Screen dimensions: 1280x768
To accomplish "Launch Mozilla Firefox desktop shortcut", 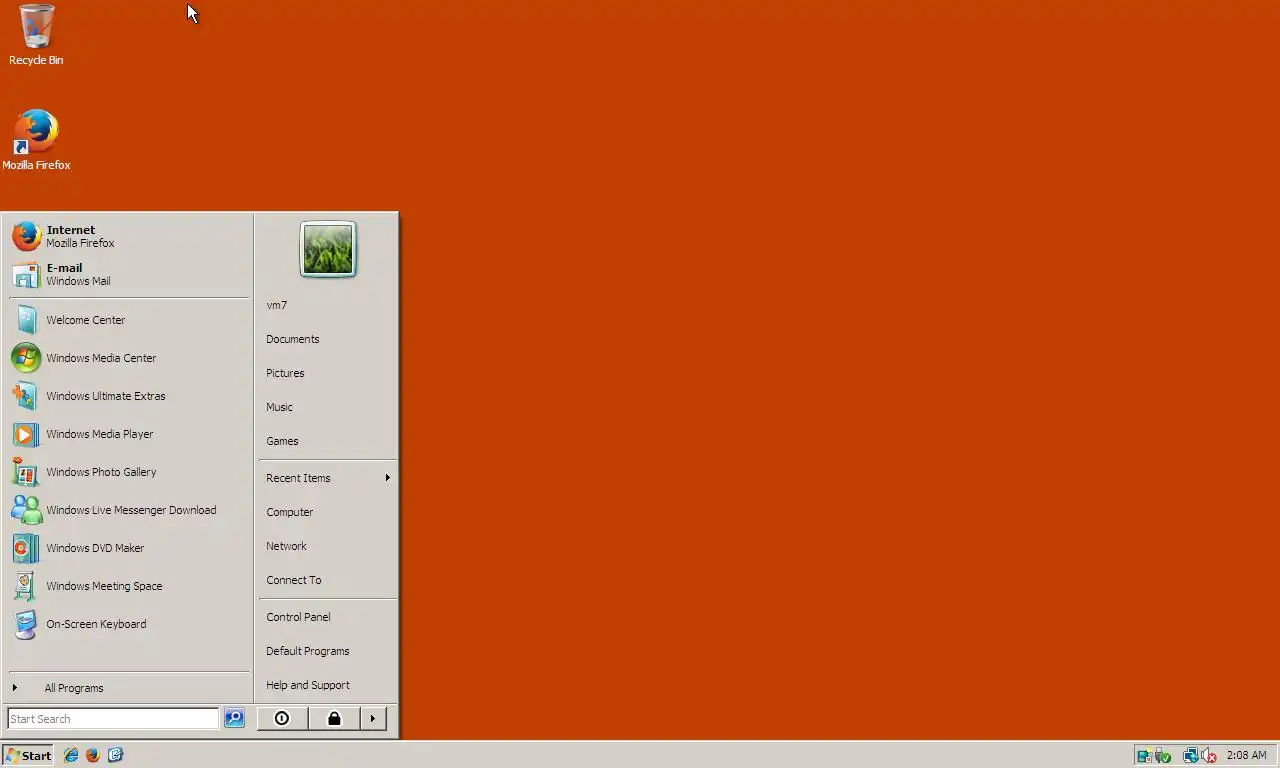I will pos(36,140).
